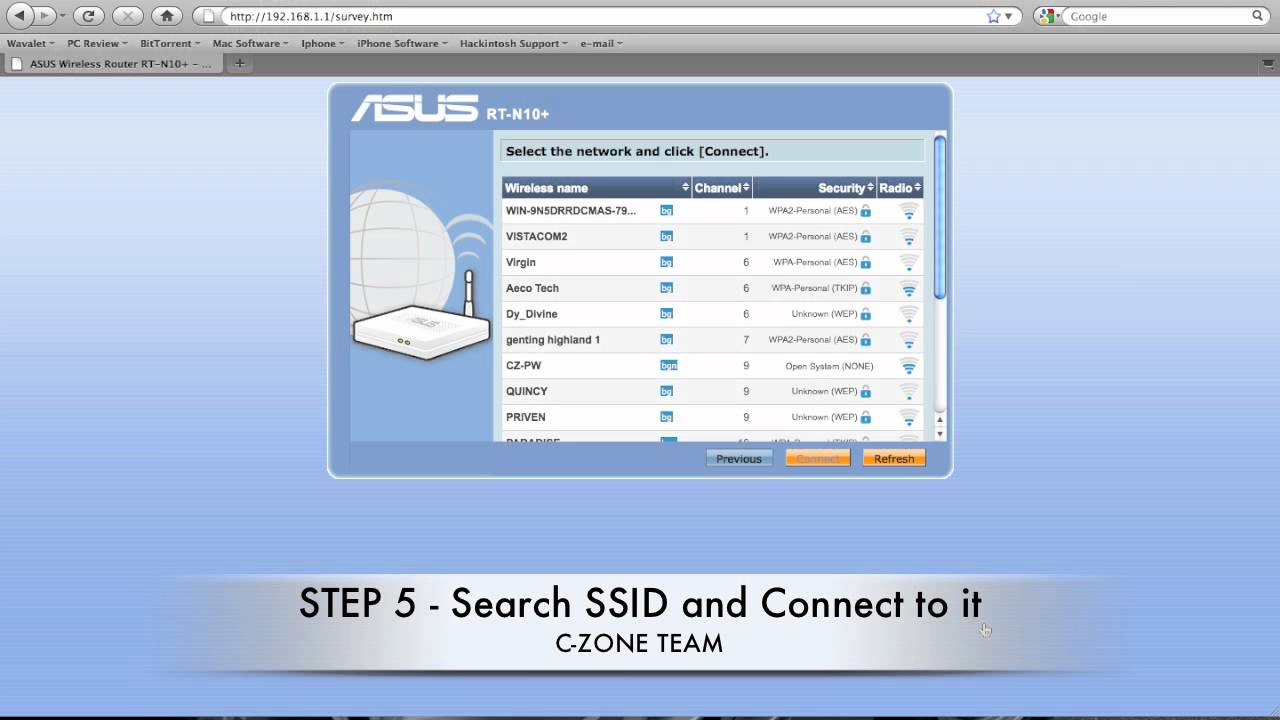Click the Refresh button
1280x720 pixels.
tap(894, 458)
